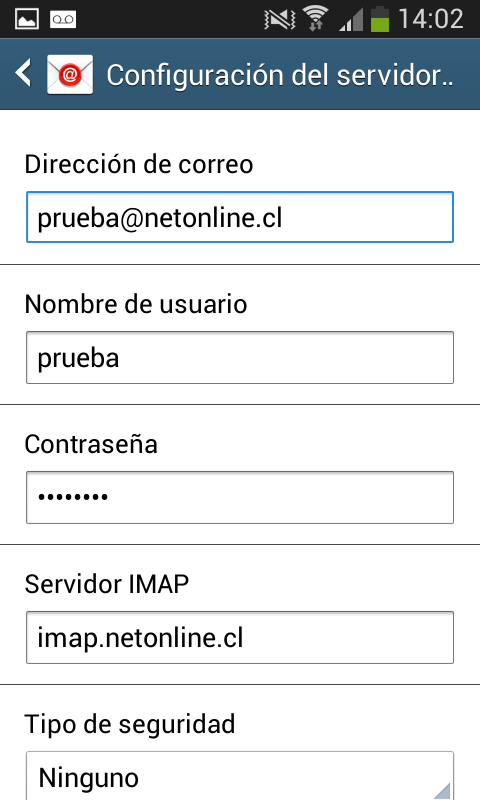This screenshot has width=480, height=800.
Task: Tap the Wi-Fi status icon
Action: [315, 18]
